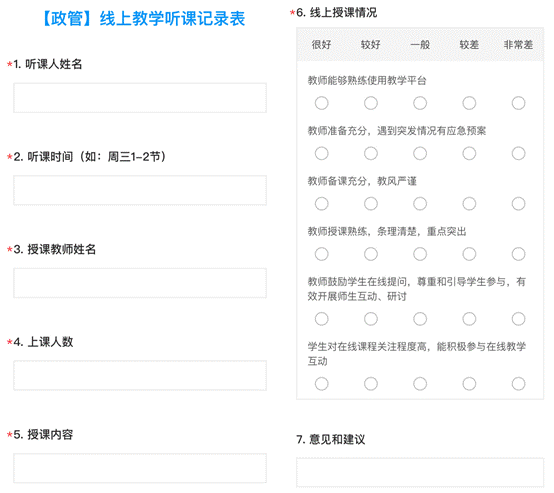Select 一般 for 教师授课熟练，条理清楚
The width and height of the screenshot is (554, 493).
coord(420,254)
